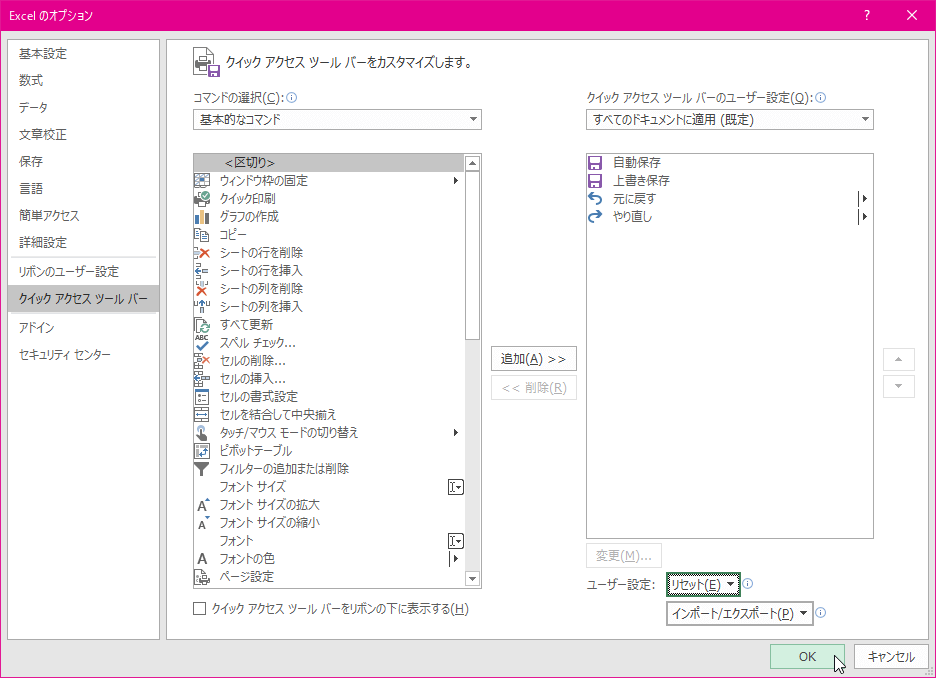Select the セルの書式設定 icon
936x678 pixels.
[x=202, y=396]
